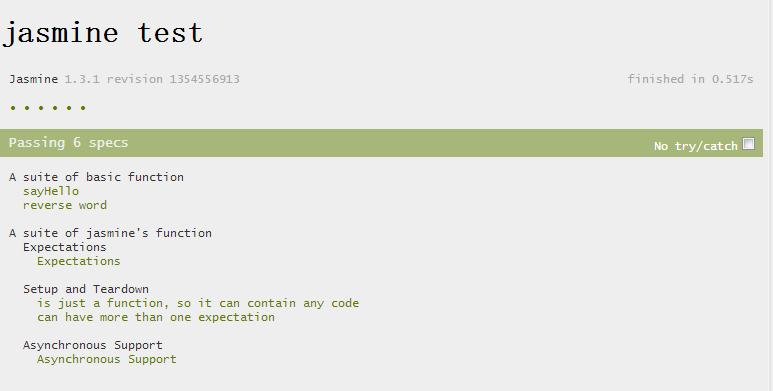The width and height of the screenshot is (773, 391).
Task: Click the vertical scrollbar on page edge
Action: pyautogui.click(x=769, y=195)
